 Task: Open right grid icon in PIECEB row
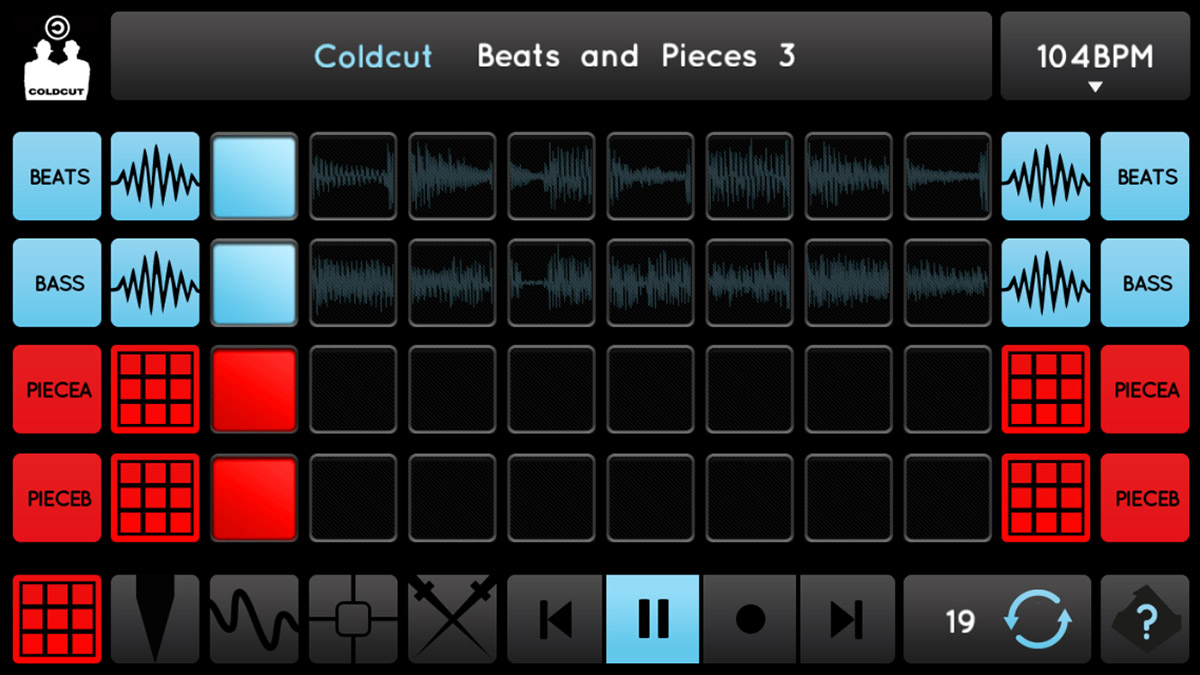point(1046,497)
